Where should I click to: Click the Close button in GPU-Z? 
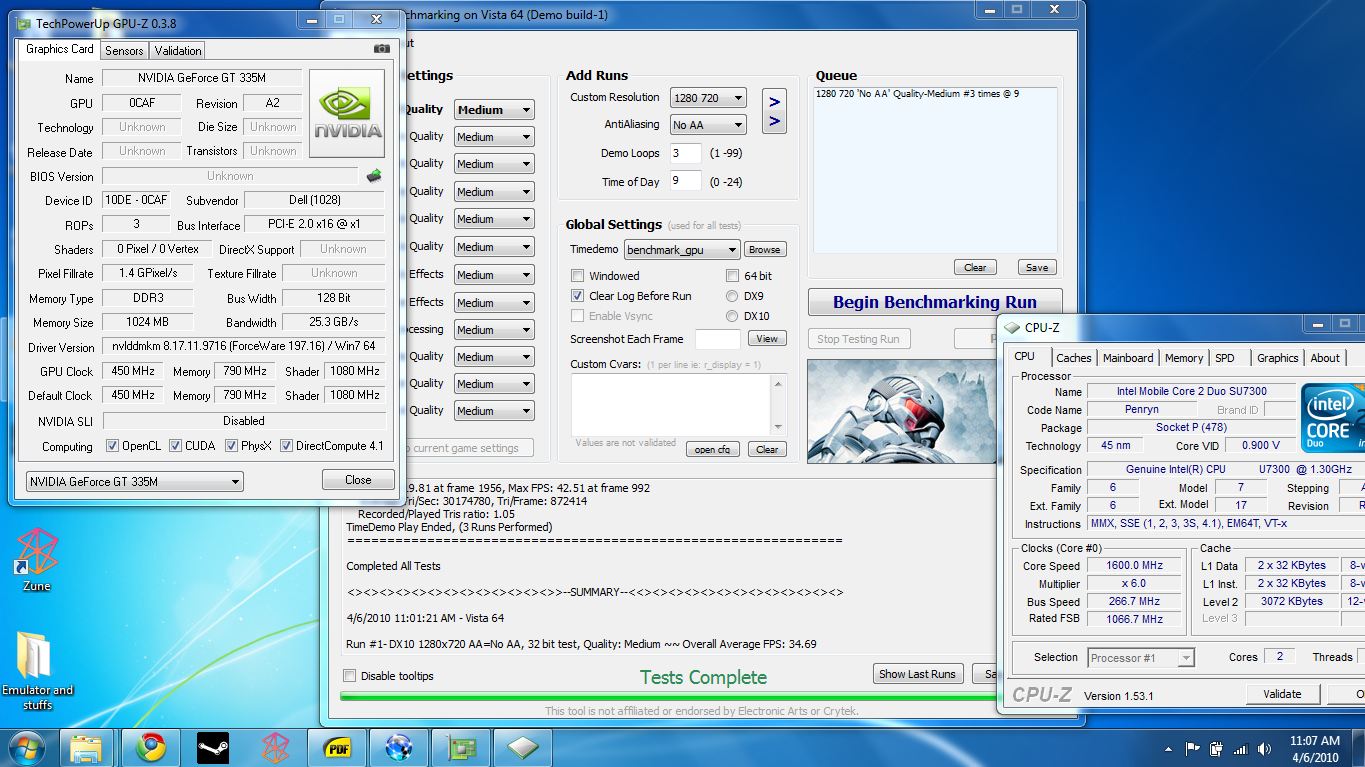(x=358, y=480)
